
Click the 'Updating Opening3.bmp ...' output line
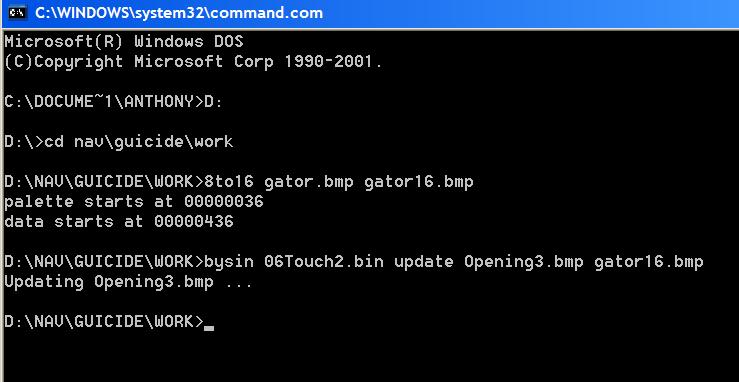[129, 282]
